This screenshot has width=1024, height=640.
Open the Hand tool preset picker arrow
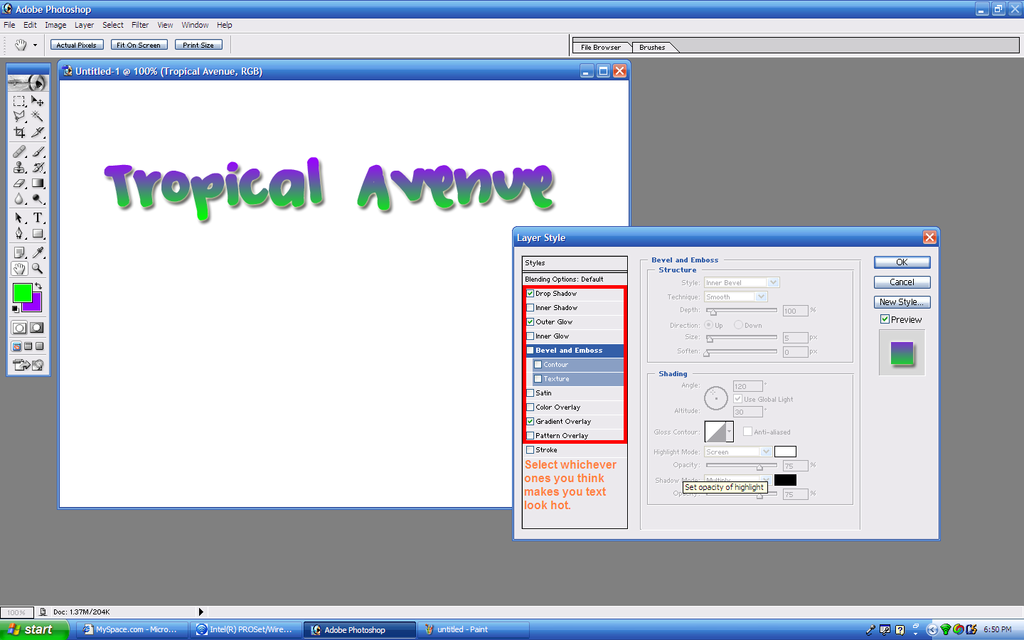(35, 45)
